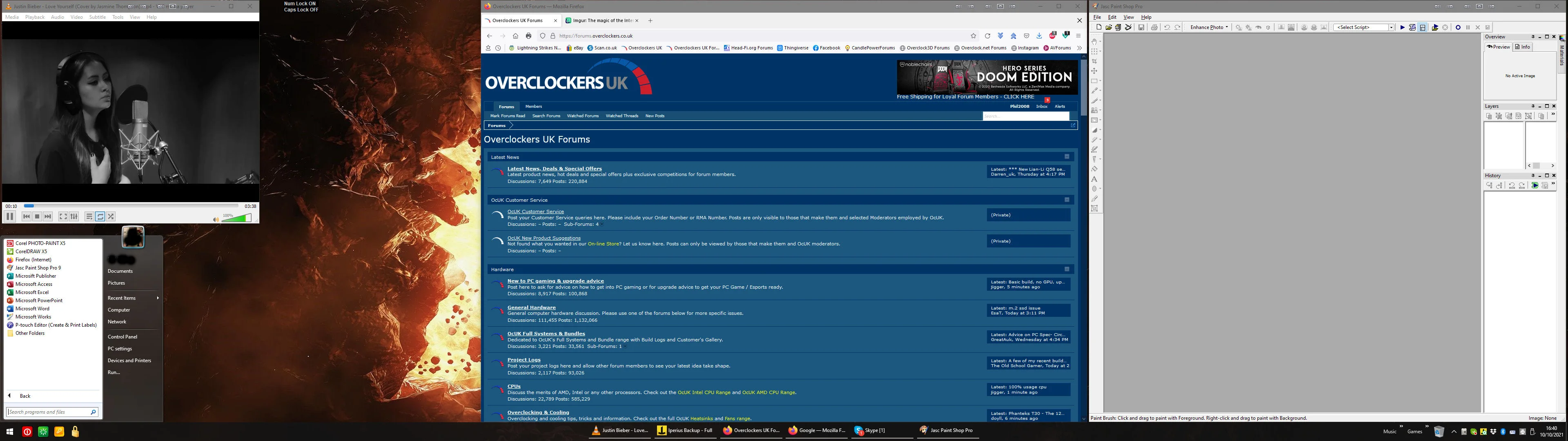Click VLC's stop playback button
Image resolution: width=1568 pixels, height=441 pixels.
[37, 216]
